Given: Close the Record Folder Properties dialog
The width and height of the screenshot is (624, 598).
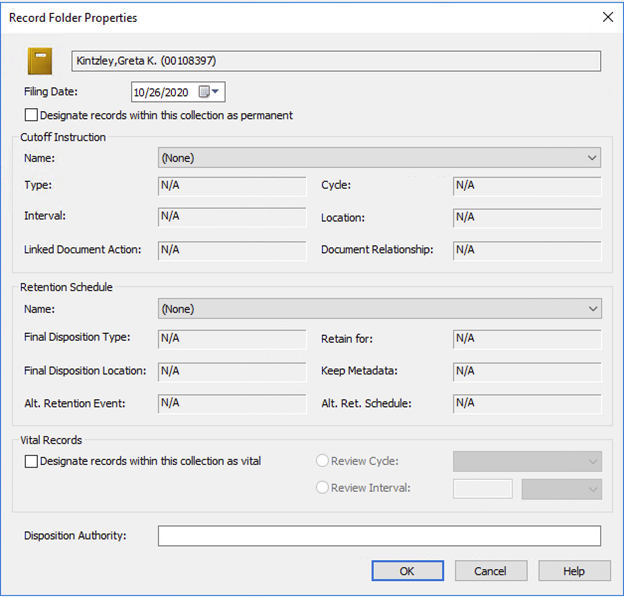Looking at the screenshot, I should point(606,17).
